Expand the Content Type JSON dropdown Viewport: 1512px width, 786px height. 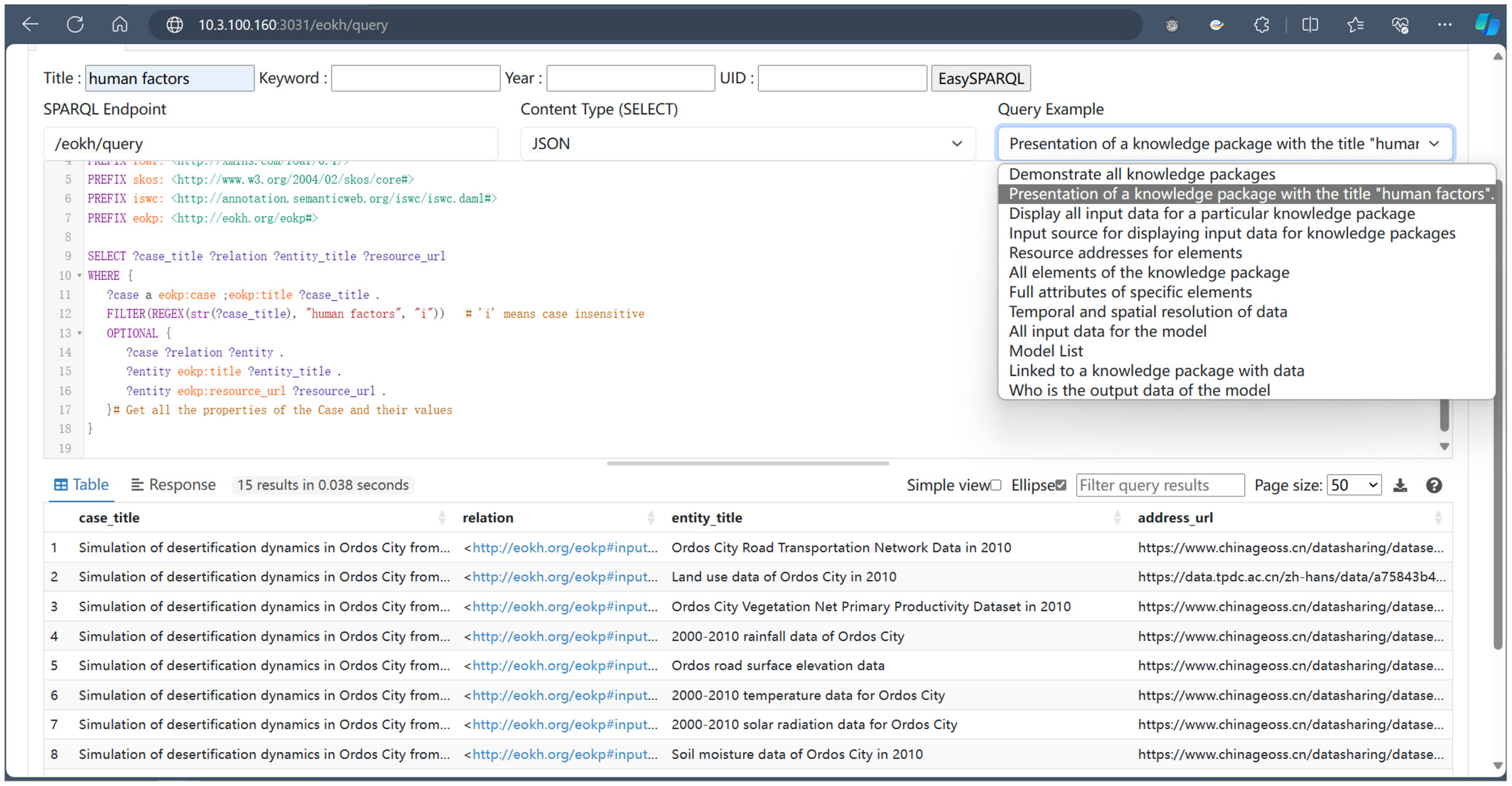tap(747, 144)
